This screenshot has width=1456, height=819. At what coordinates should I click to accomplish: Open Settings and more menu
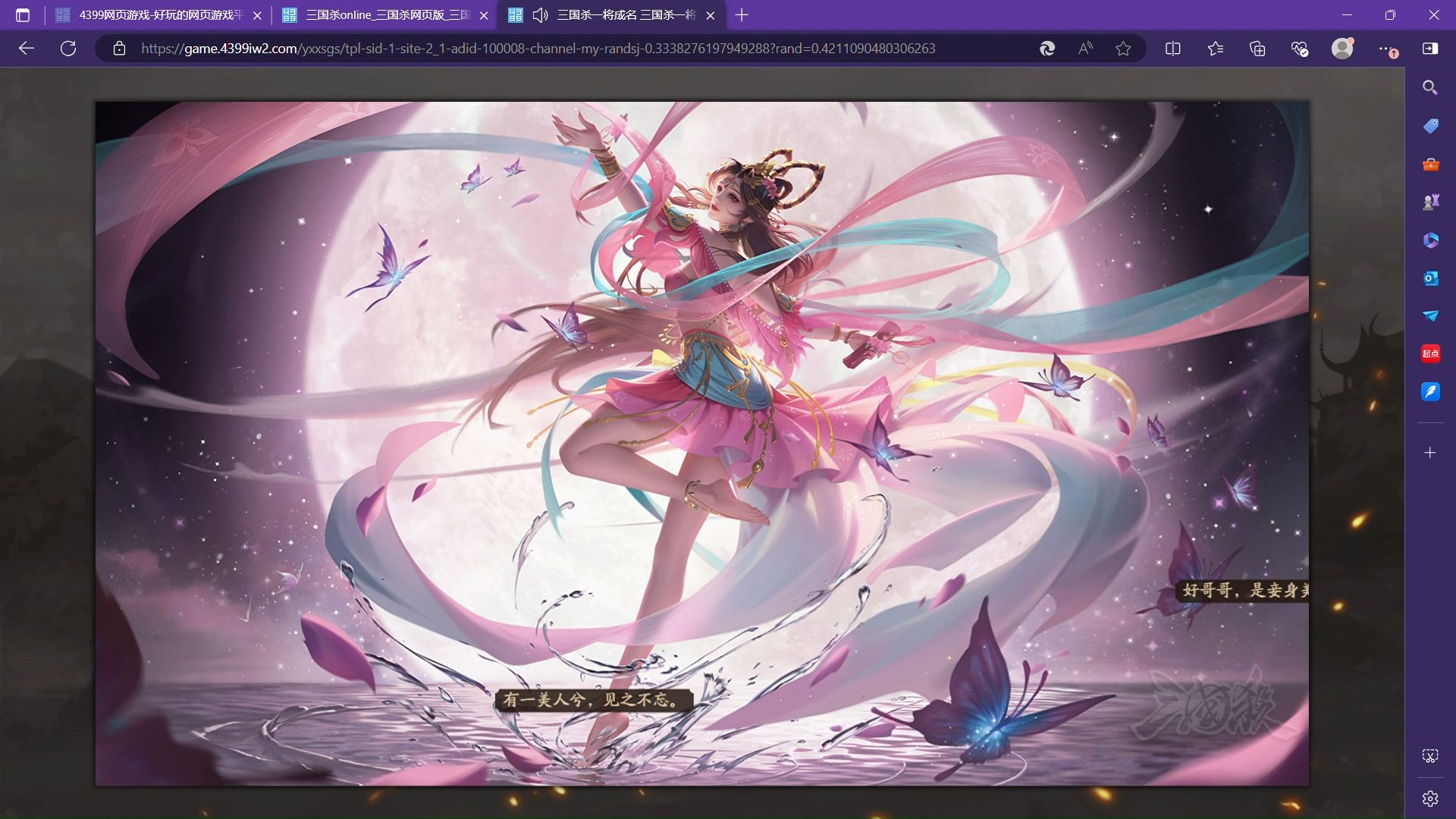[1388, 49]
